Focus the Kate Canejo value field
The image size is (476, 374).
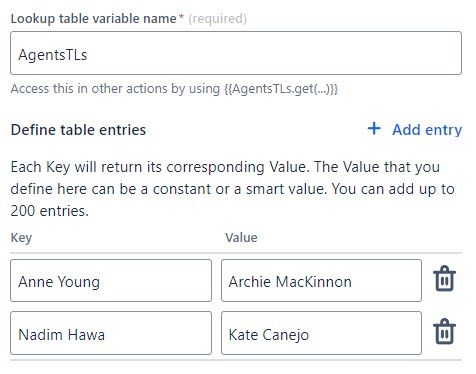(321, 333)
